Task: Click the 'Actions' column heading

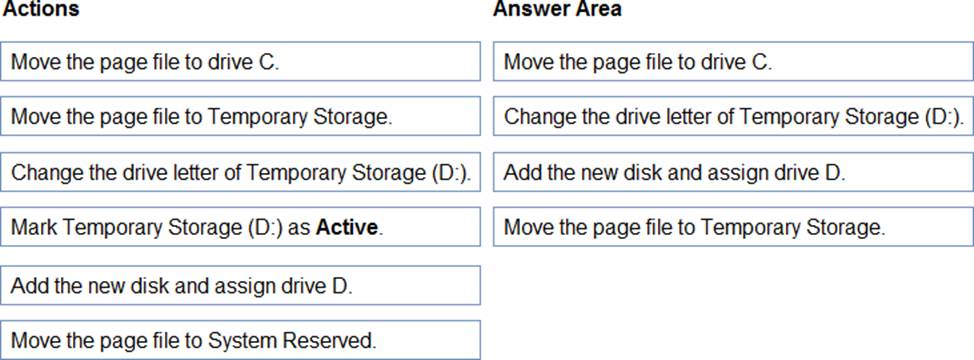Action: pos(41,9)
